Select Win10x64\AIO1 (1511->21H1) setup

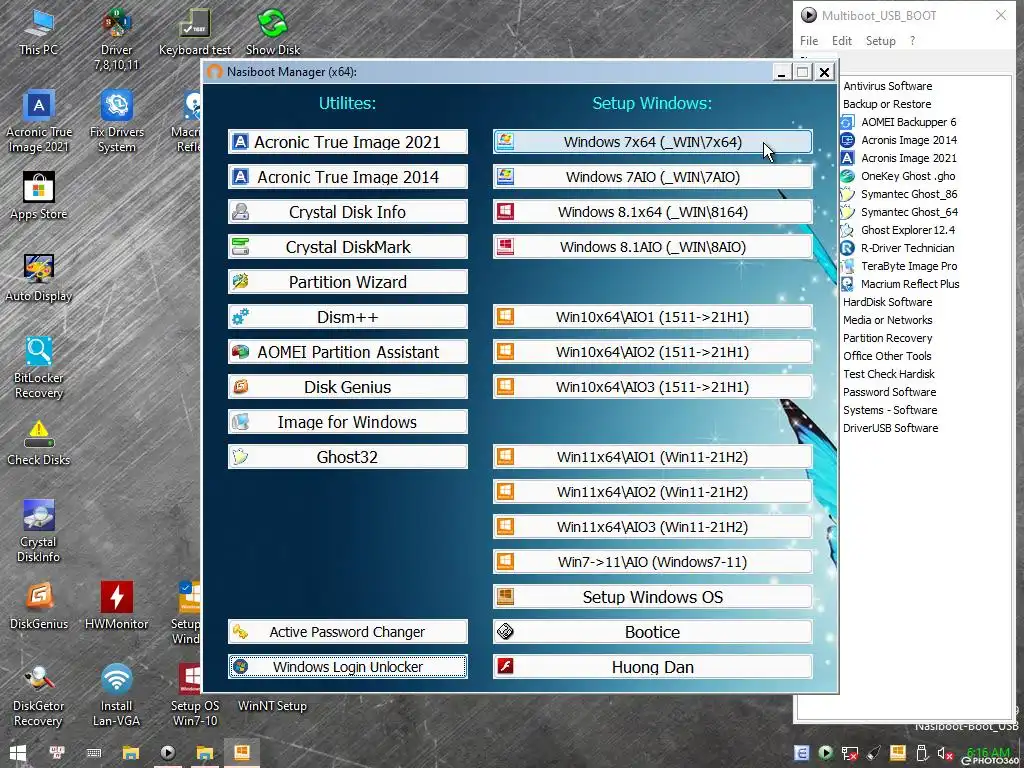652,317
